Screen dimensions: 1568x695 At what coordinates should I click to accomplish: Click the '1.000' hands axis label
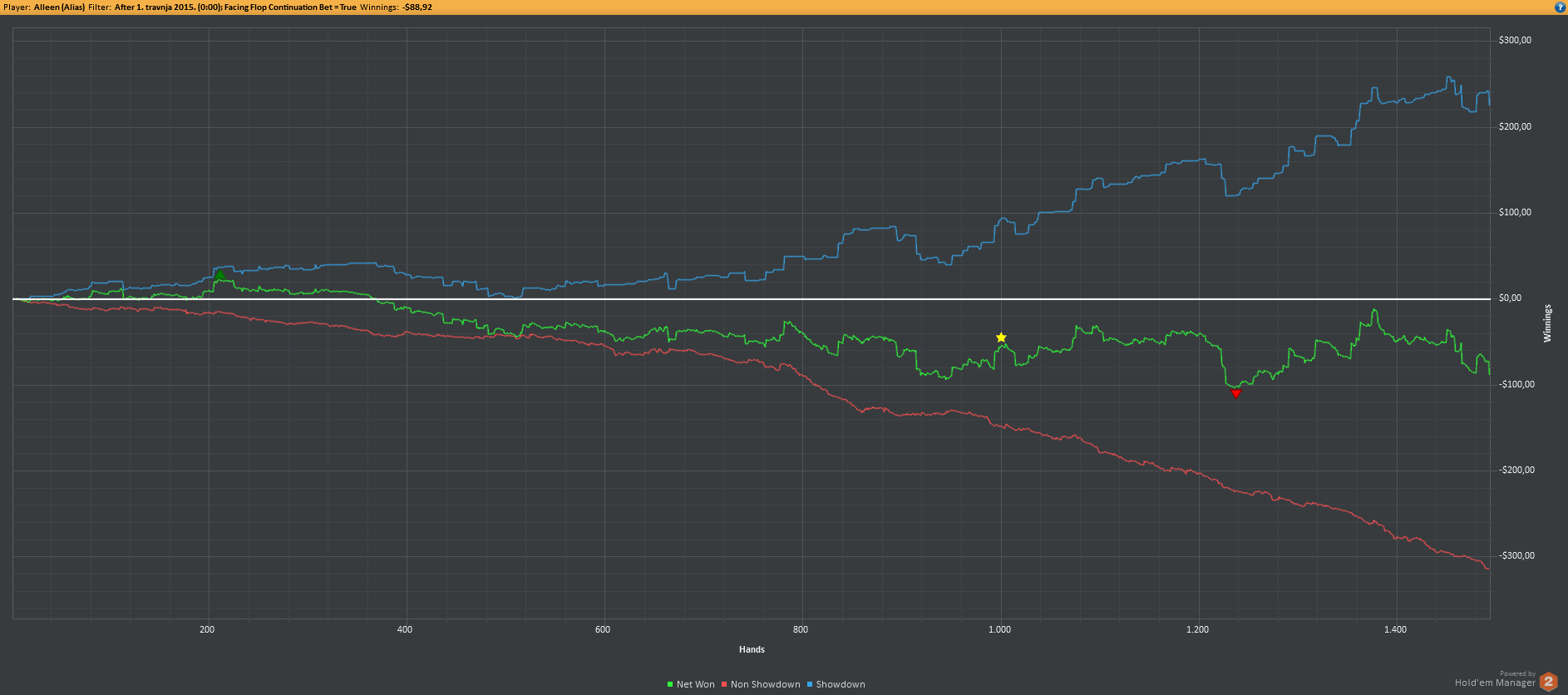999,629
